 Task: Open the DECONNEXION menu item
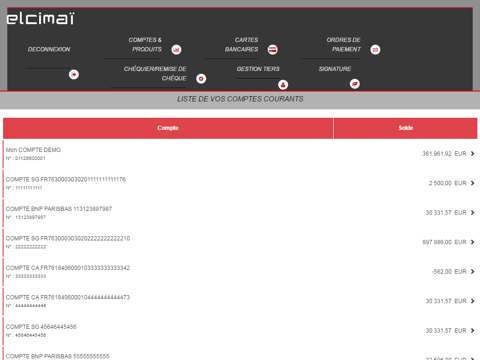click(49, 49)
